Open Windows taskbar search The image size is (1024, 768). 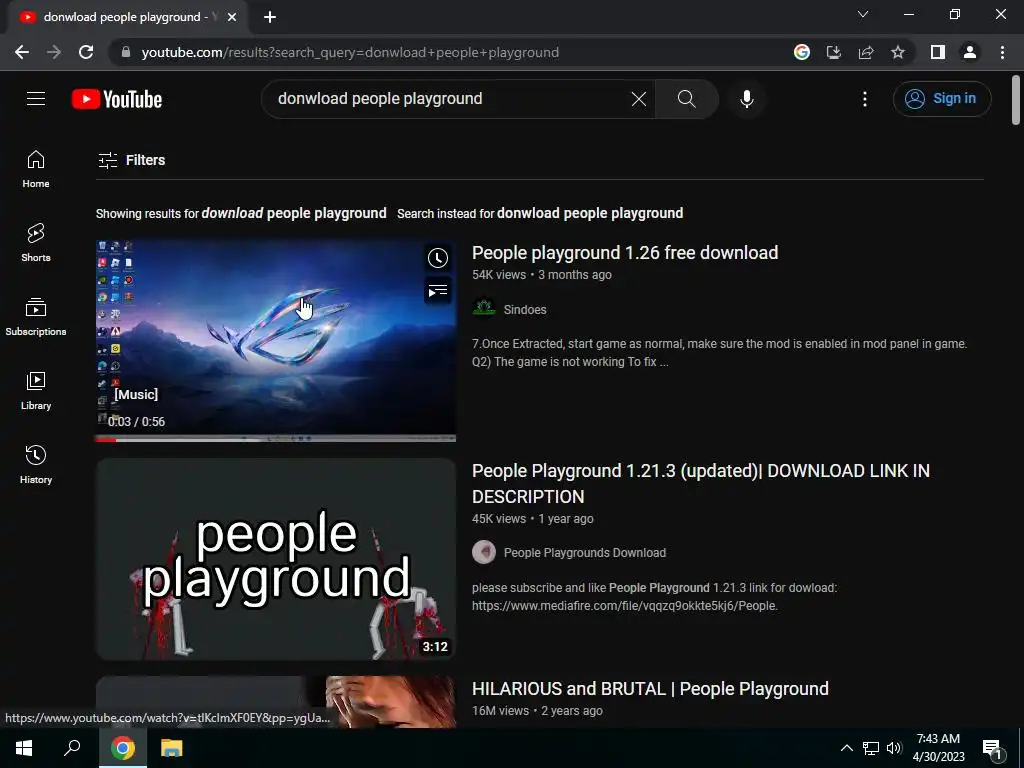72,748
